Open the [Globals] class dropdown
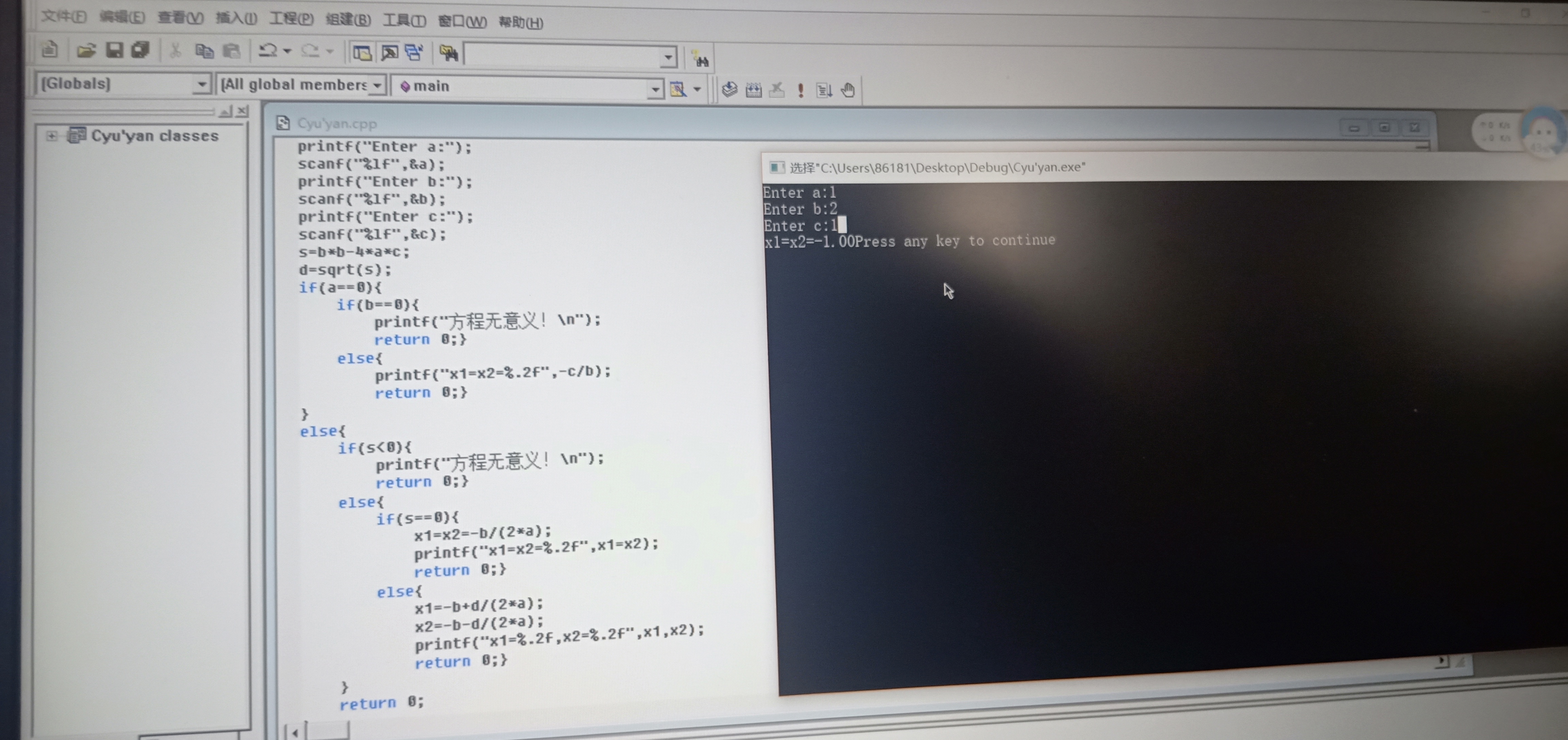 point(201,85)
